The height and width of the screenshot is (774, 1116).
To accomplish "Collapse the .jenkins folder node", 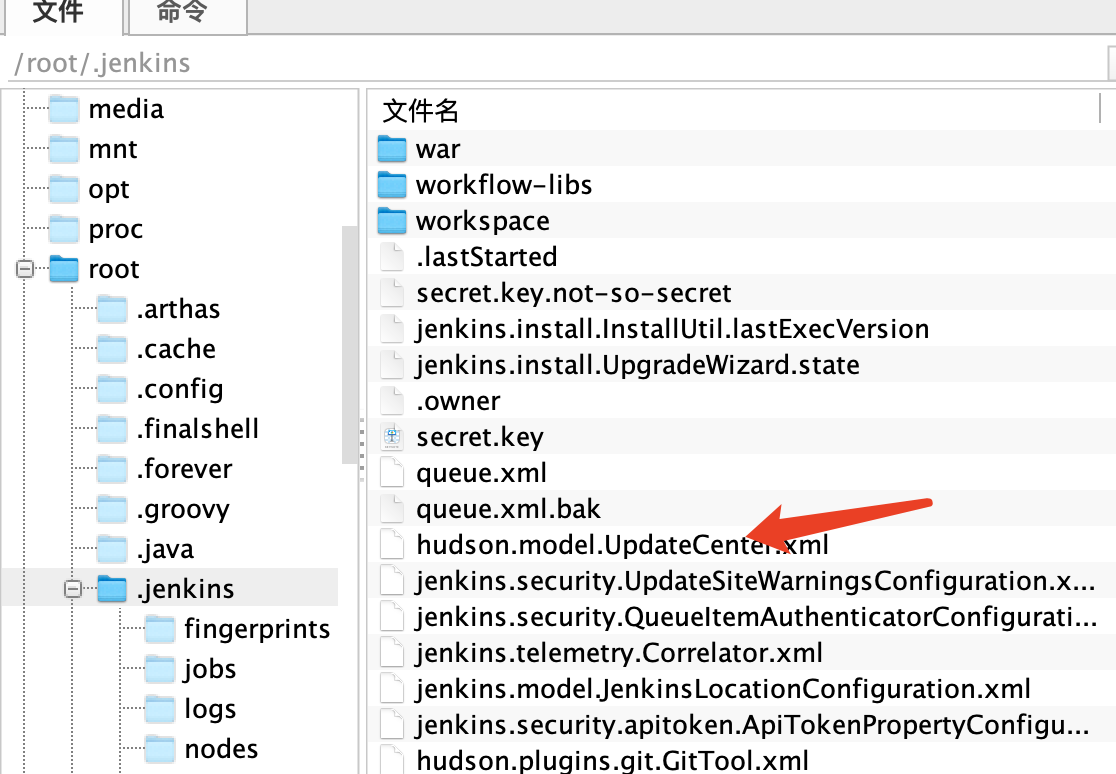I will [x=73, y=589].
